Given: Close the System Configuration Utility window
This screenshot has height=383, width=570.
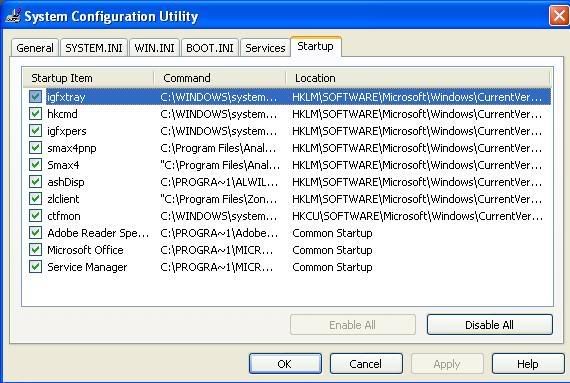Looking at the screenshot, I should [559, 16].
